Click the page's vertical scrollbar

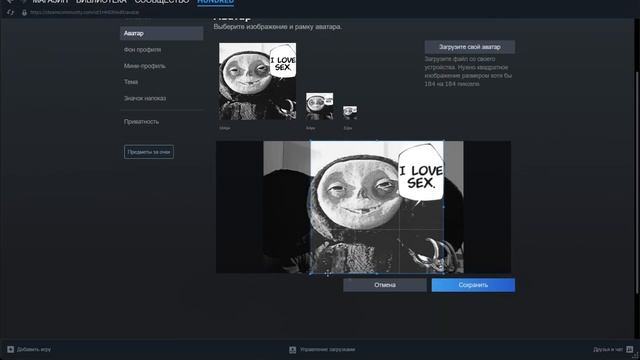pos(637,182)
